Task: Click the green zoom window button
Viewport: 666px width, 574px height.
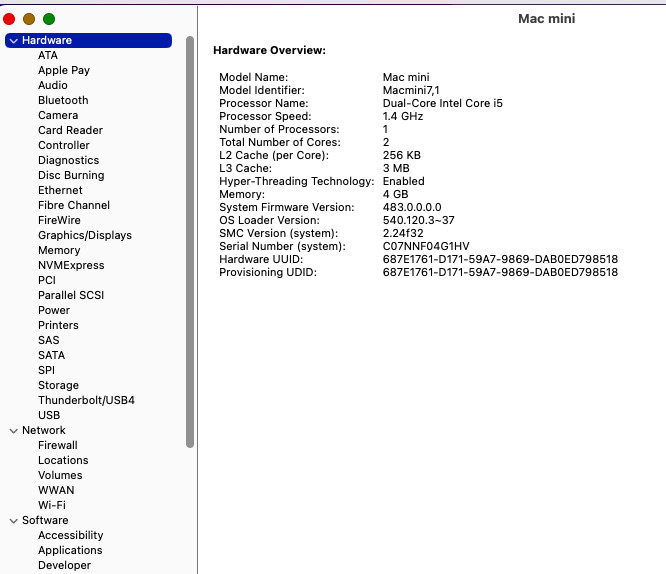Action: (49, 19)
